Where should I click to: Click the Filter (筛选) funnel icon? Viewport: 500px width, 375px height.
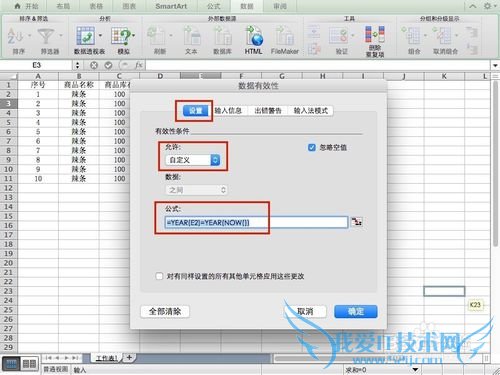point(46,36)
